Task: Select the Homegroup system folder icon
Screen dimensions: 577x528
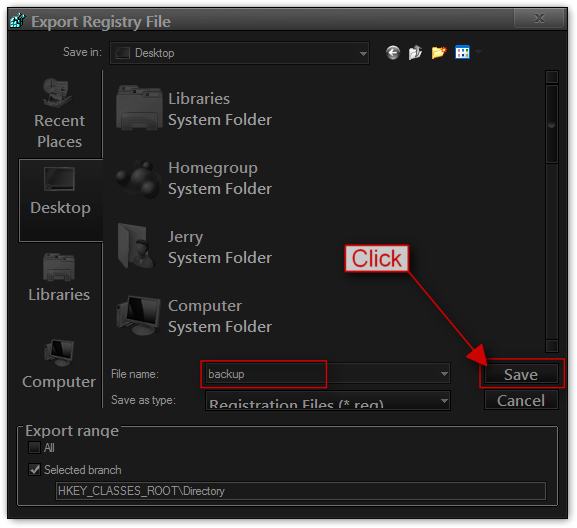Action: 138,178
